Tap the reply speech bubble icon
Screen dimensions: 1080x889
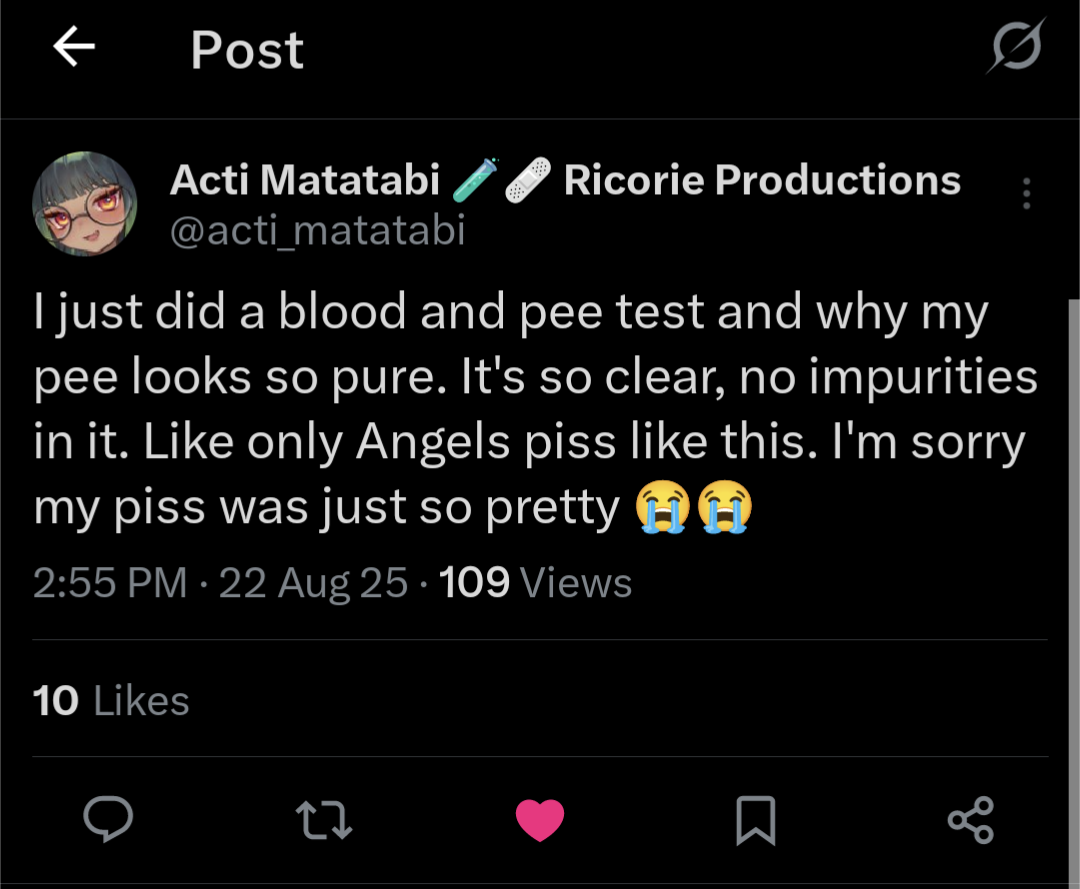(x=108, y=820)
